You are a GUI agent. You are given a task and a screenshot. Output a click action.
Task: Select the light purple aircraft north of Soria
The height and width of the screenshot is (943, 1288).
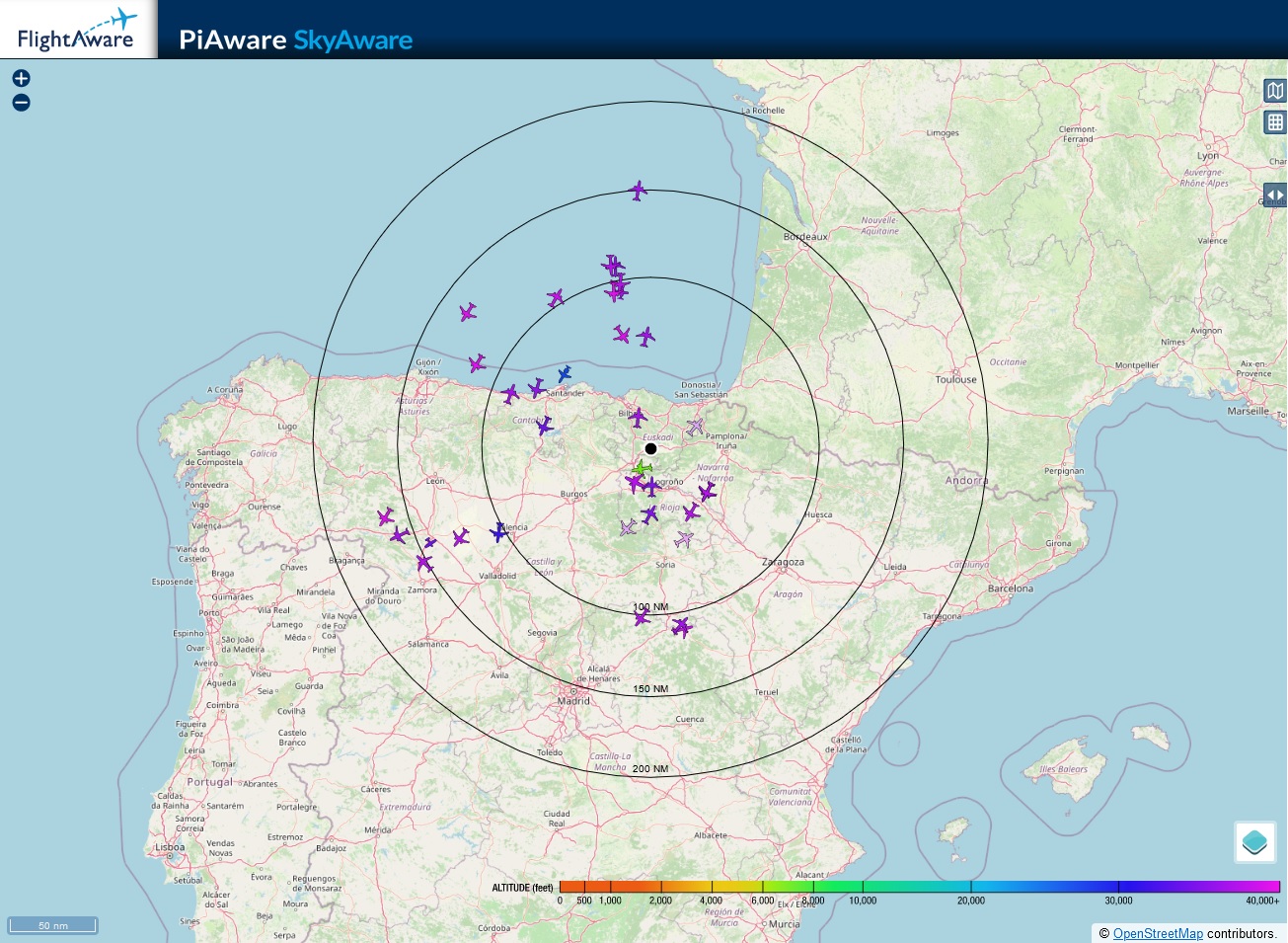coord(683,539)
